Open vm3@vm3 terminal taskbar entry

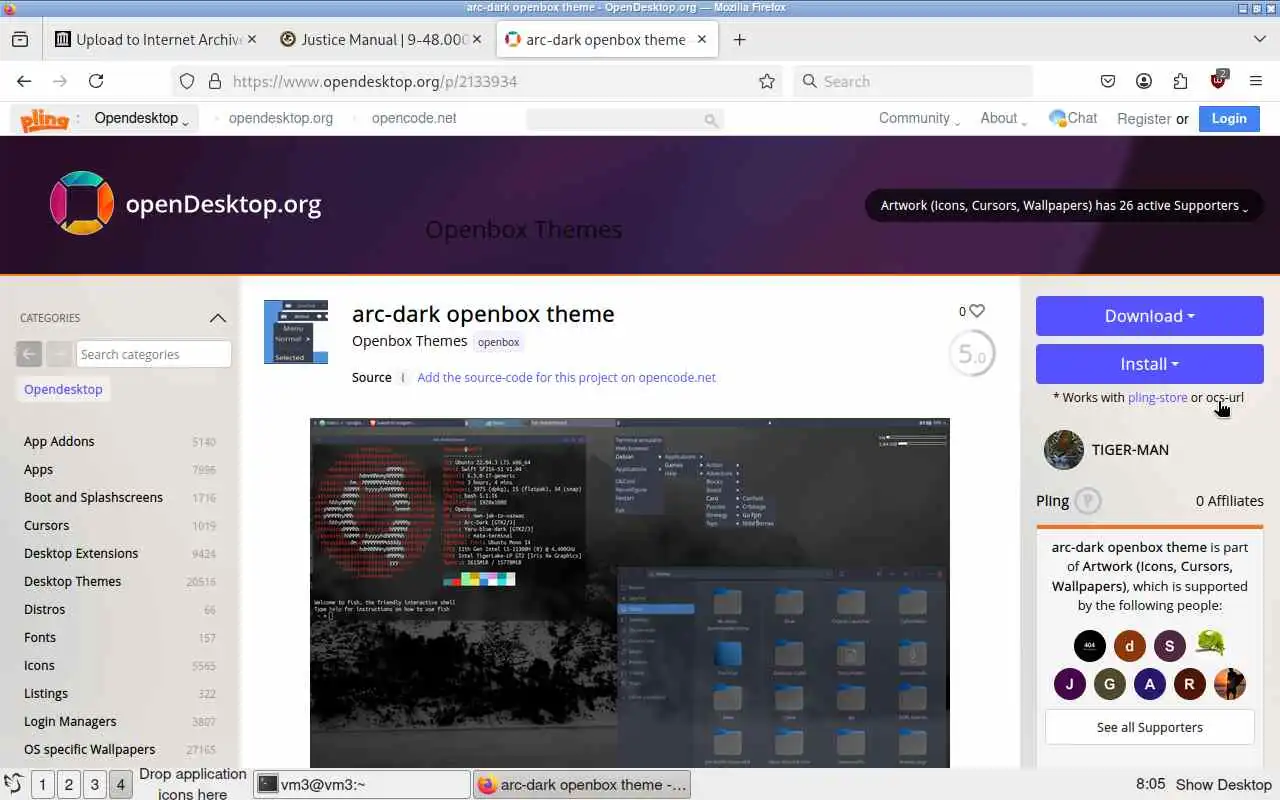362,785
